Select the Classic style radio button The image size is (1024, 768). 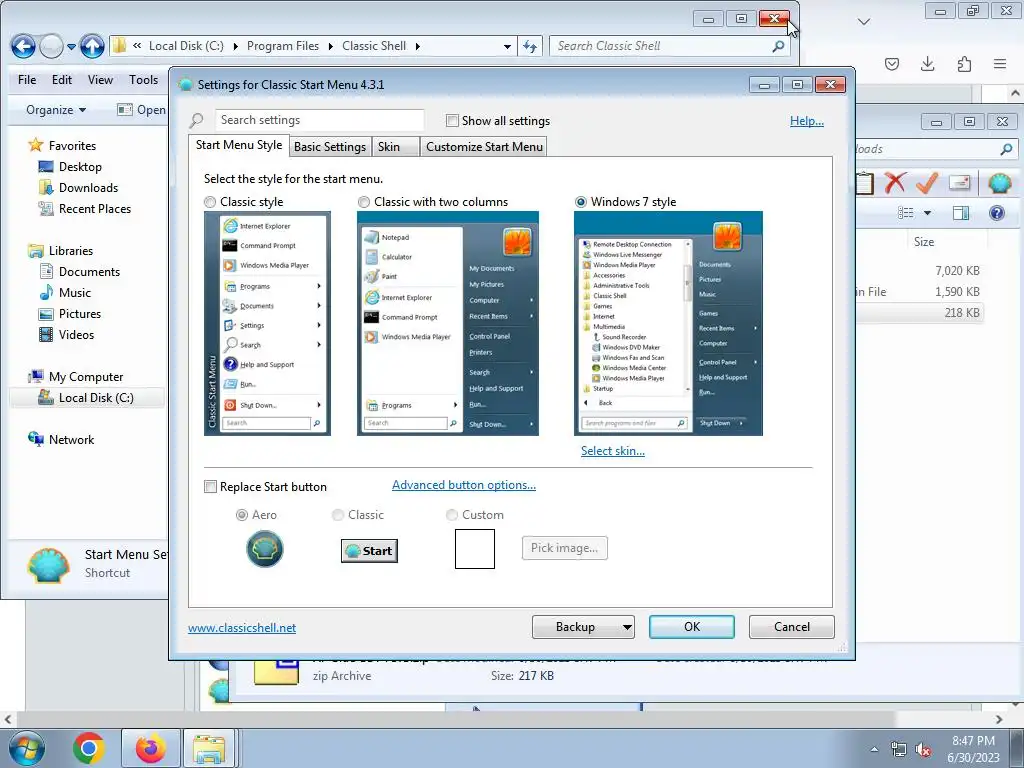click(210, 202)
